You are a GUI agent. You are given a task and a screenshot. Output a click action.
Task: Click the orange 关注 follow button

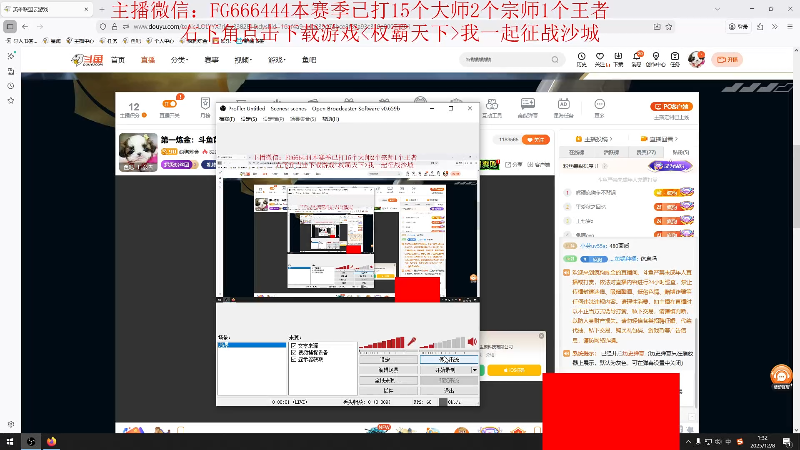(536, 139)
